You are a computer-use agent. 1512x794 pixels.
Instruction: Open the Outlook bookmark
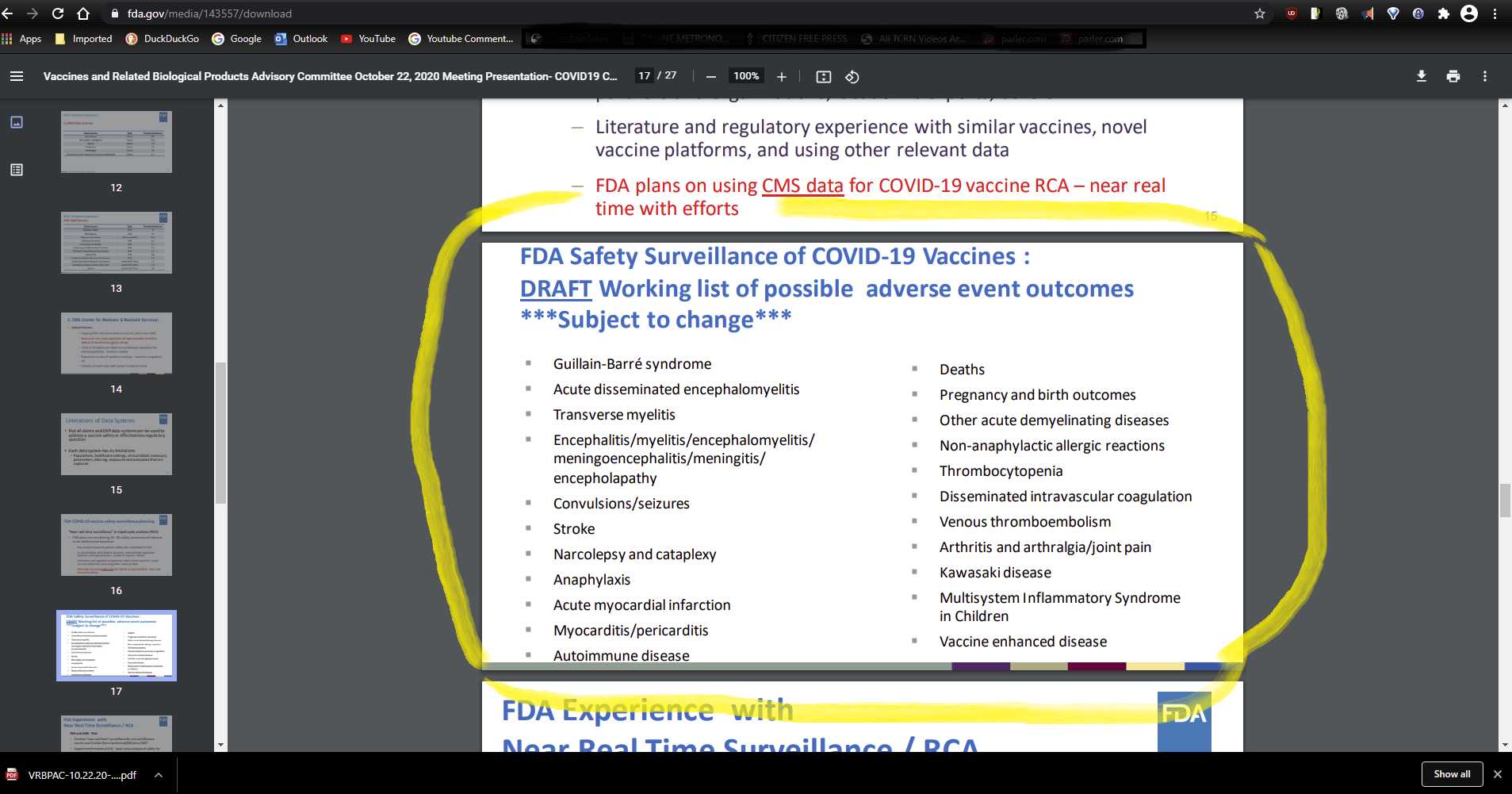301,39
